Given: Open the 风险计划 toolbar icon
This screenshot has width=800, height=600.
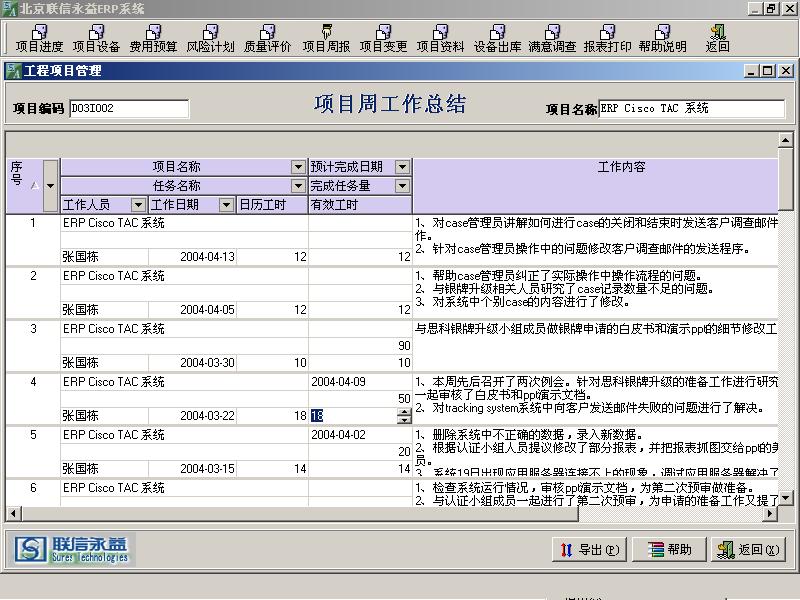Looking at the screenshot, I should tap(210, 39).
